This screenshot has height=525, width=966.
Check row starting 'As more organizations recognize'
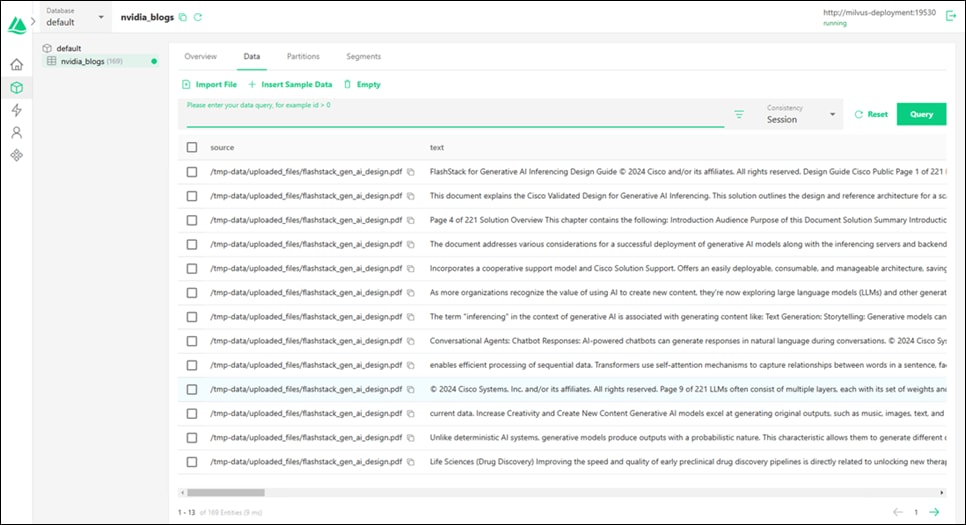[192, 293]
